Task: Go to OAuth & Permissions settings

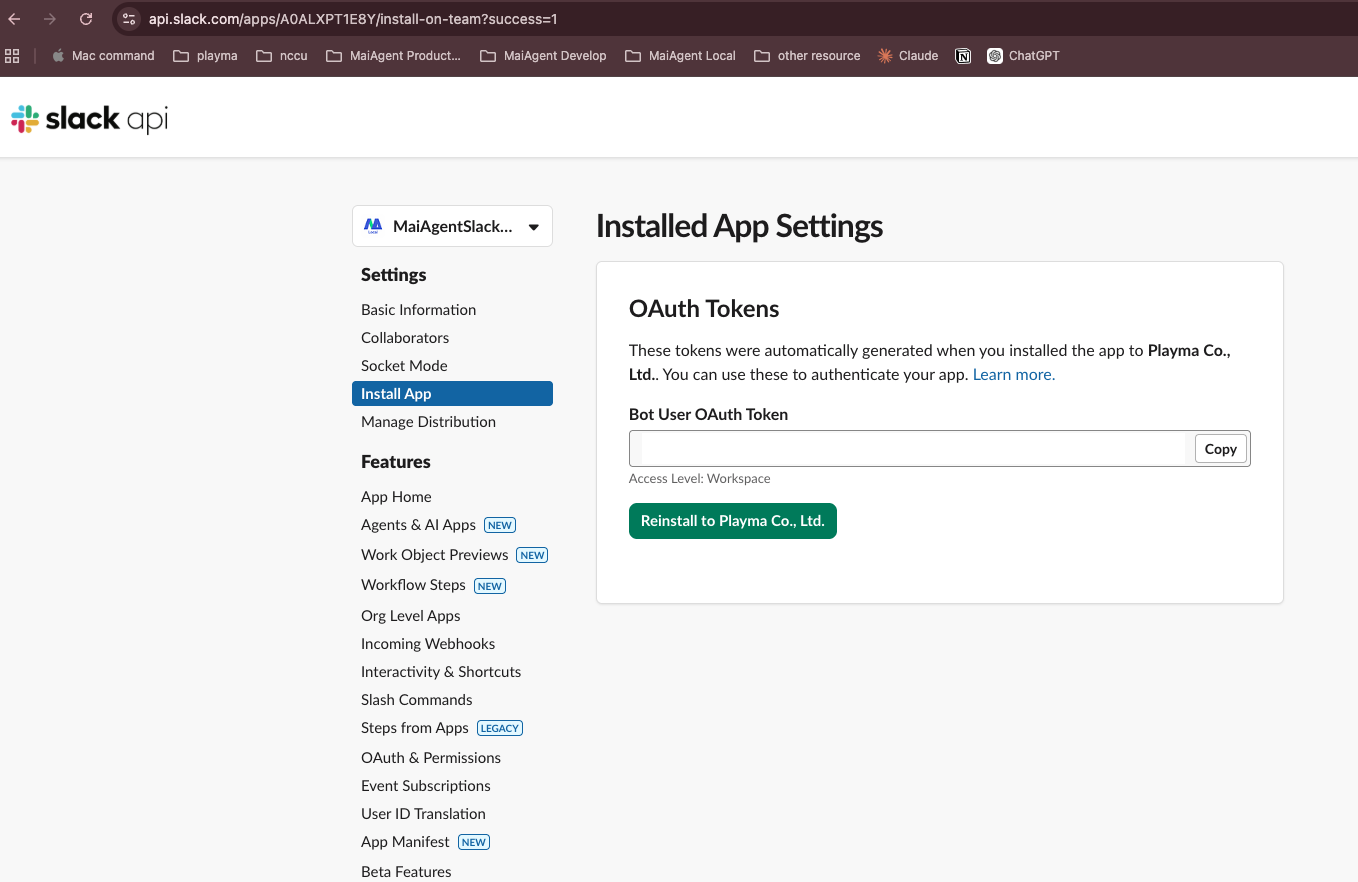Action: coord(431,758)
